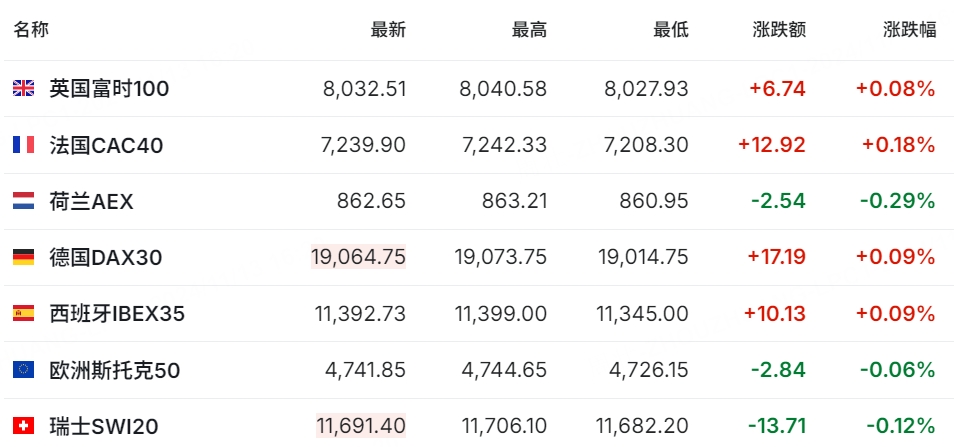Click highlighted DAX30 price 19,064.75
954x447 pixels.
click(358, 257)
